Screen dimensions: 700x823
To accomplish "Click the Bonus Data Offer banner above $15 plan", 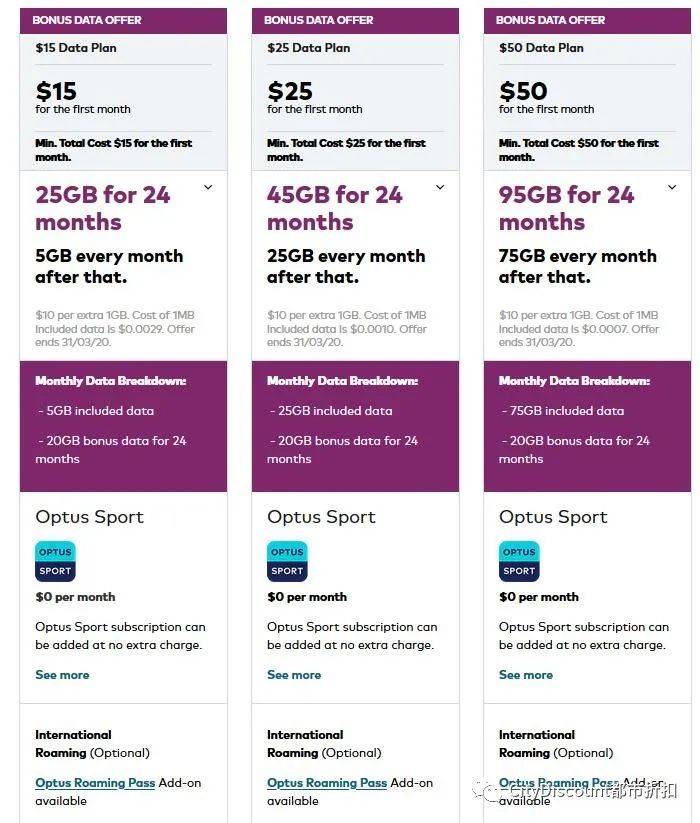I will coord(123,20).
